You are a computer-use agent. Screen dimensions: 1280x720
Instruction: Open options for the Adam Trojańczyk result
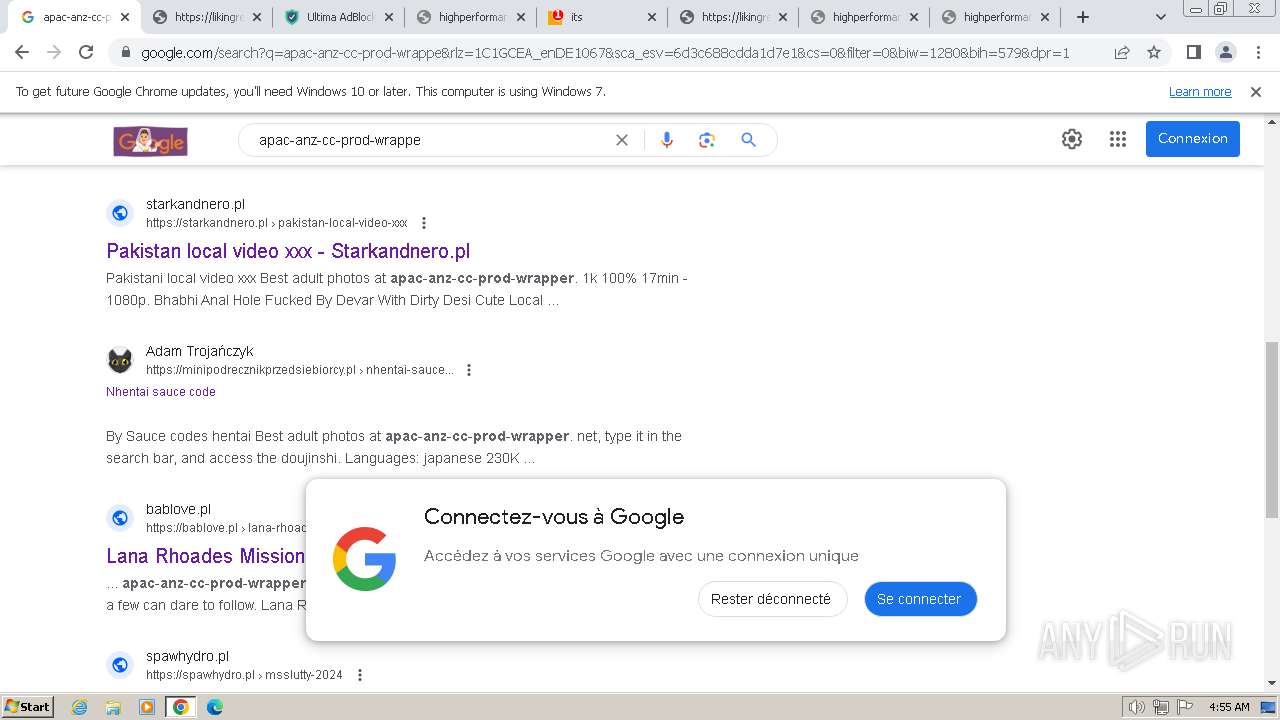[x=469, y=370]
